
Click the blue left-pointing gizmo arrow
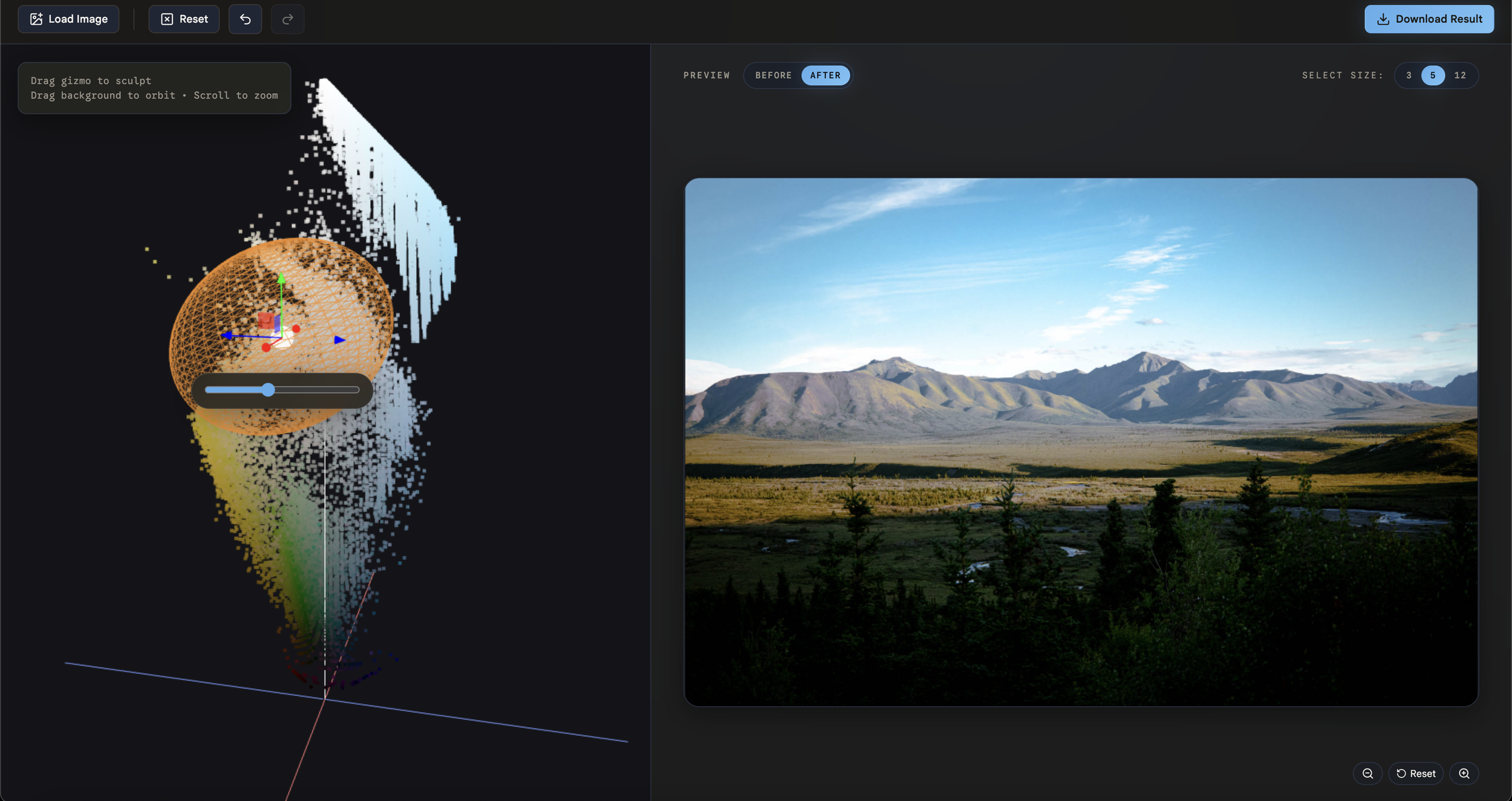pyautogui.click(x=227, y=335)
